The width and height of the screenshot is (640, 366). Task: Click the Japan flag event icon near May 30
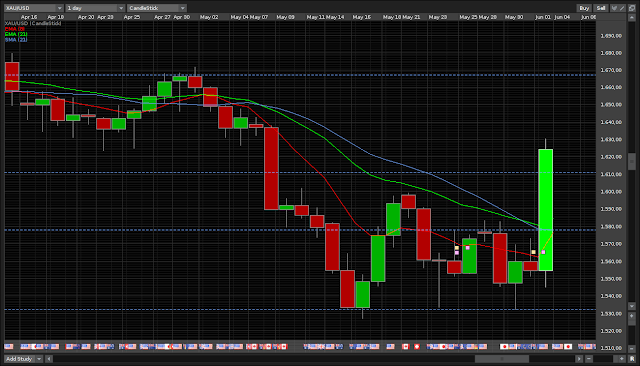[x=504, y=346]
